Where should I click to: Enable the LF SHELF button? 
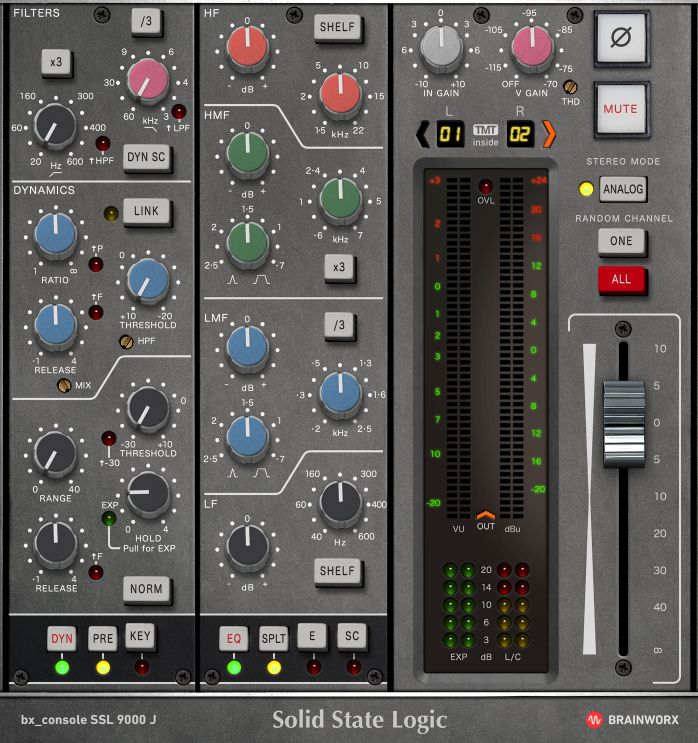point(337,571)
